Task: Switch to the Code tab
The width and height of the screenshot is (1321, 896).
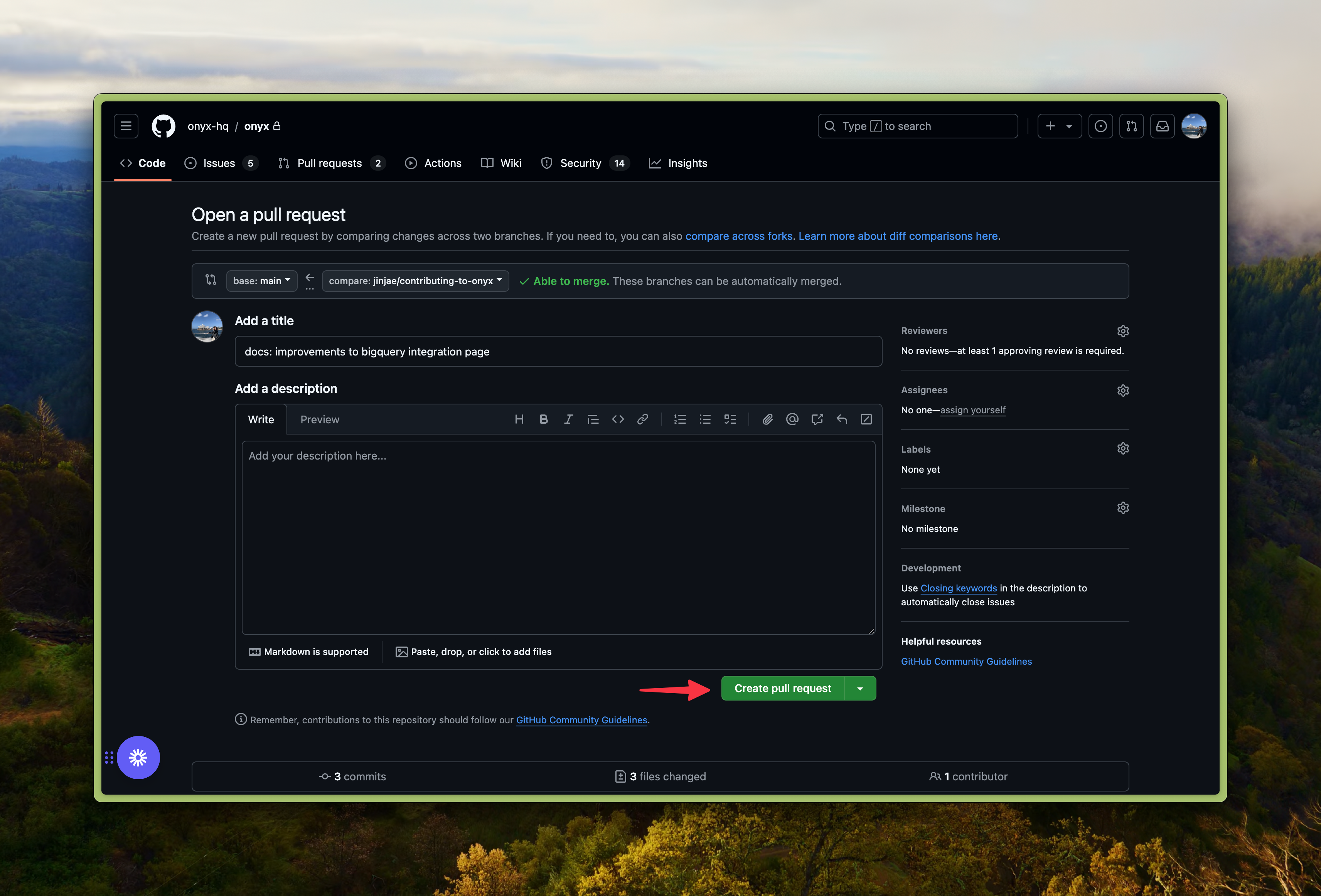Action: (x=143, y=163)
